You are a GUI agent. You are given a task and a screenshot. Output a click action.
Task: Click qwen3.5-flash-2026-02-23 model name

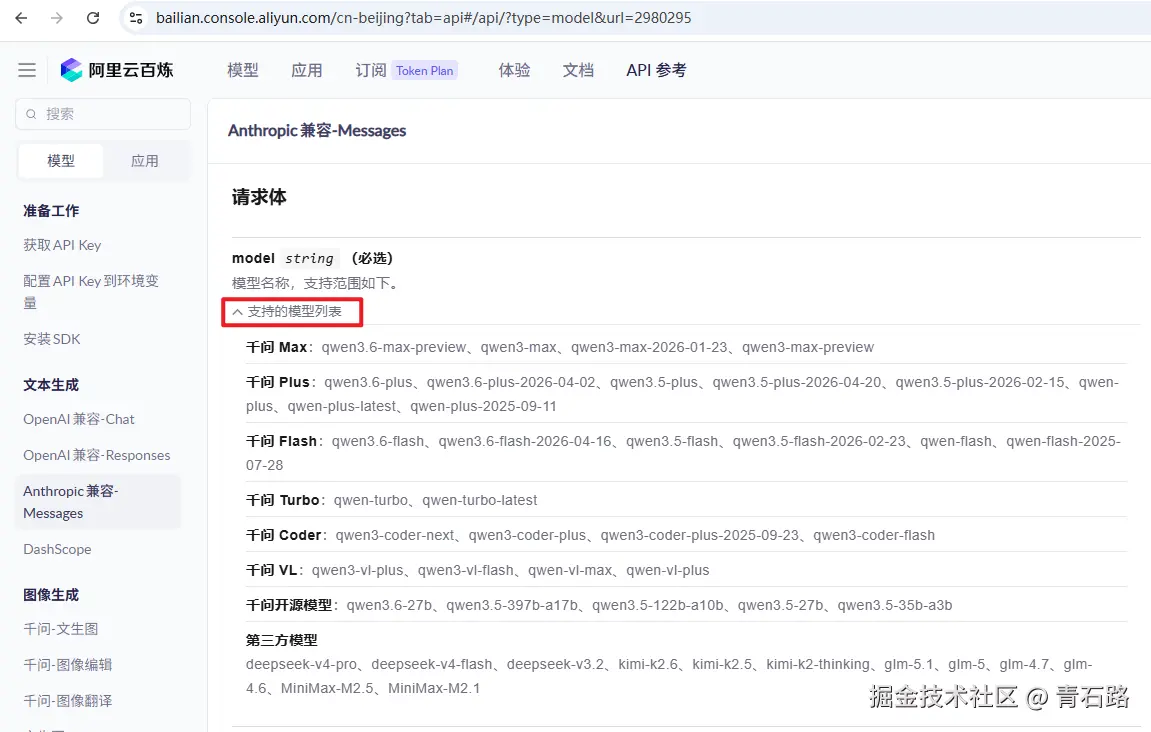819,441
